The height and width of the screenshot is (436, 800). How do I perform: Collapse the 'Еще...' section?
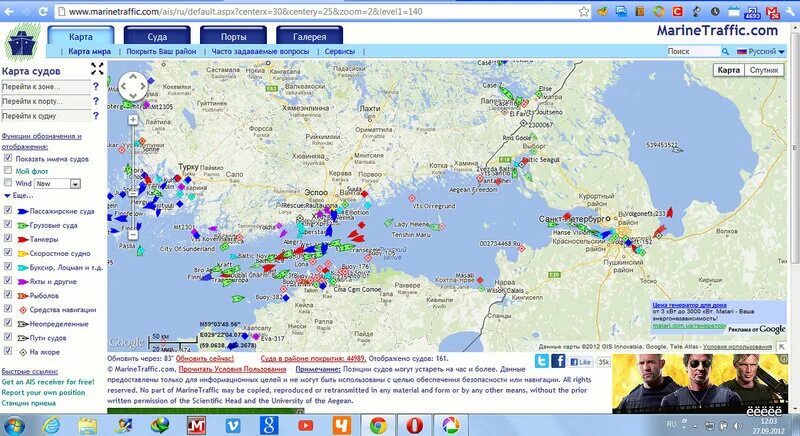[x=18, y=195]
